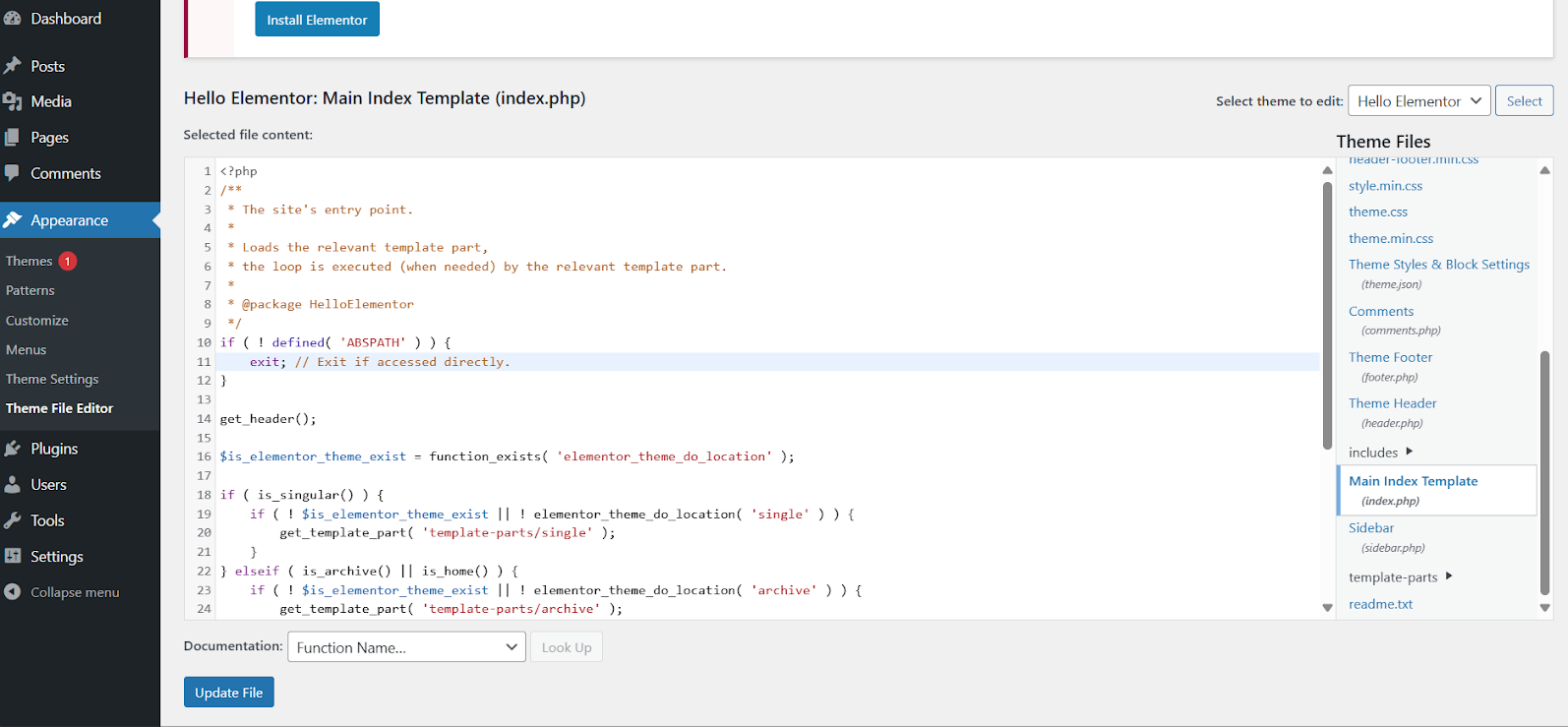Click the Install Elementor button

click(x=317, y=20)
